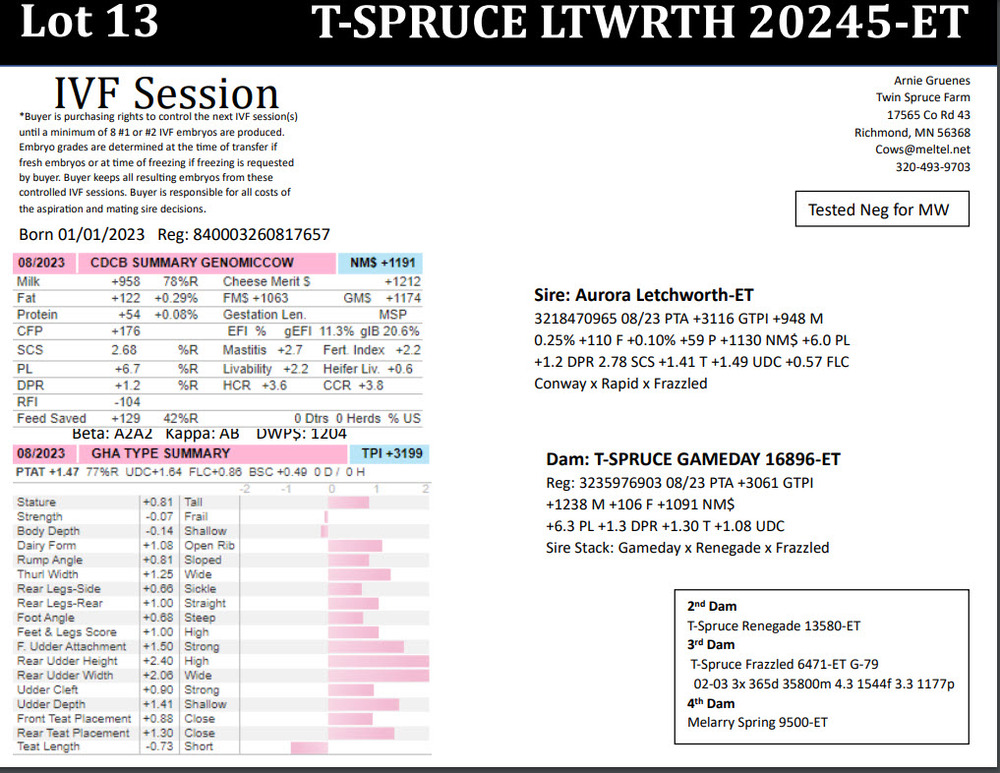Click the "Feet & Legs Score" label
The height and width of the screenshot is (773, 1000).
coord(66,632)
